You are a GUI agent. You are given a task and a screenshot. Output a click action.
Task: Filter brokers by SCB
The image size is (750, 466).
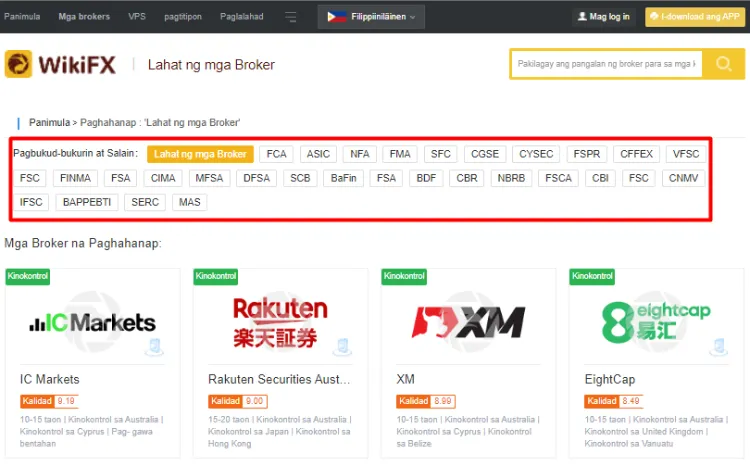[300, 178]
